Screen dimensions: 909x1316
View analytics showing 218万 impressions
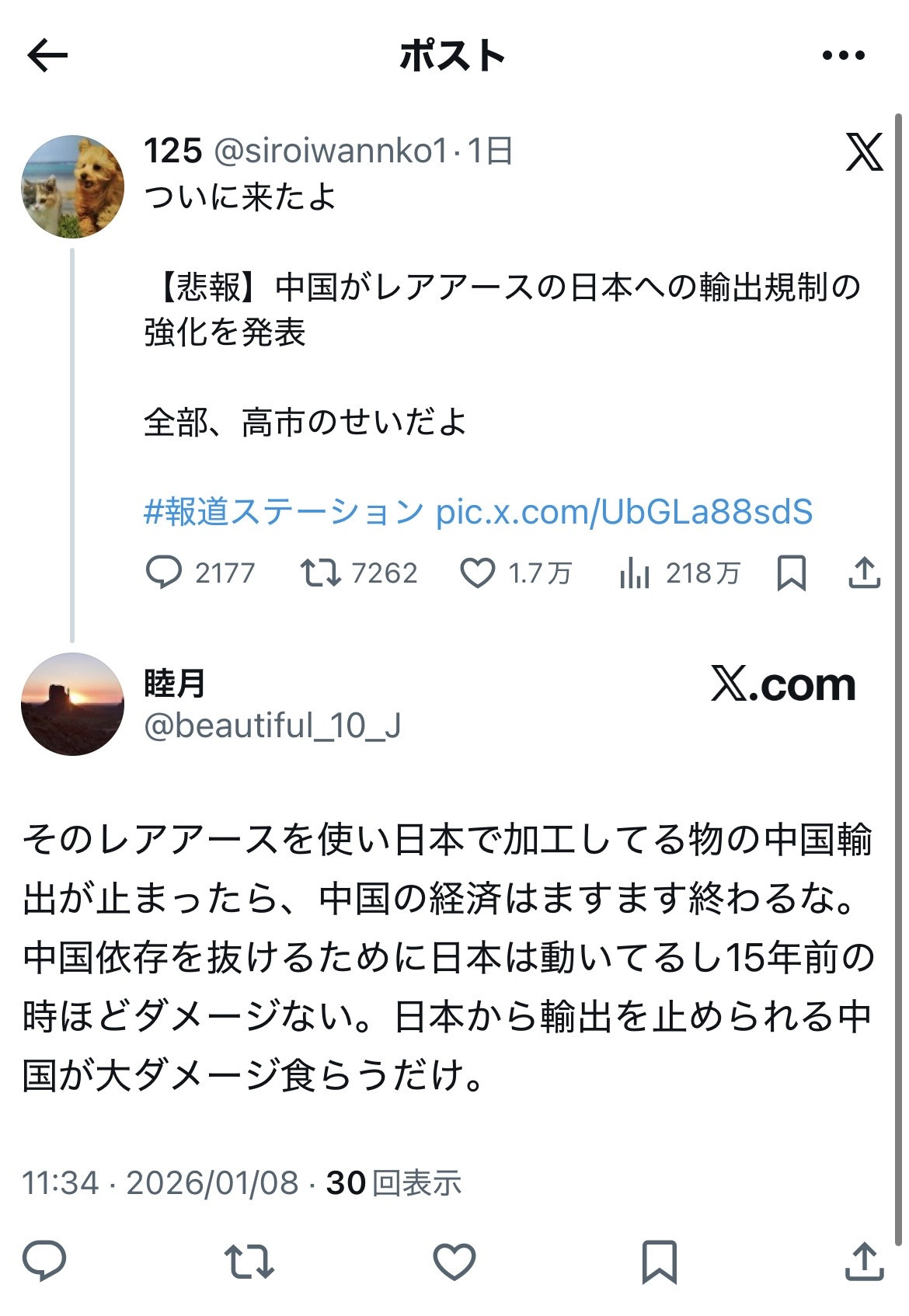click(x=680, y=573)
